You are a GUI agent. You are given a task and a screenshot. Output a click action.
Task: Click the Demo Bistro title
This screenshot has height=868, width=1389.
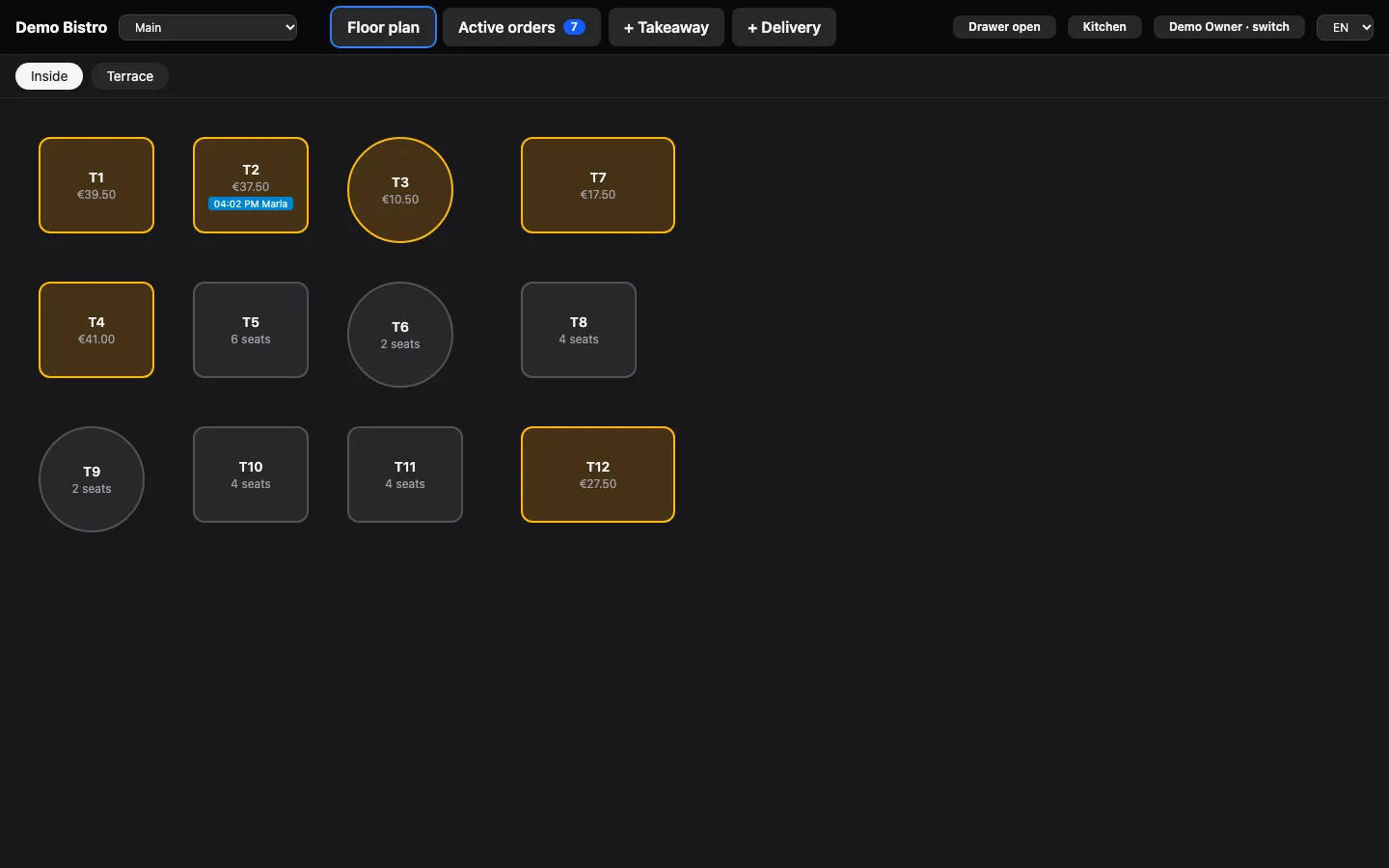[62, 27]
